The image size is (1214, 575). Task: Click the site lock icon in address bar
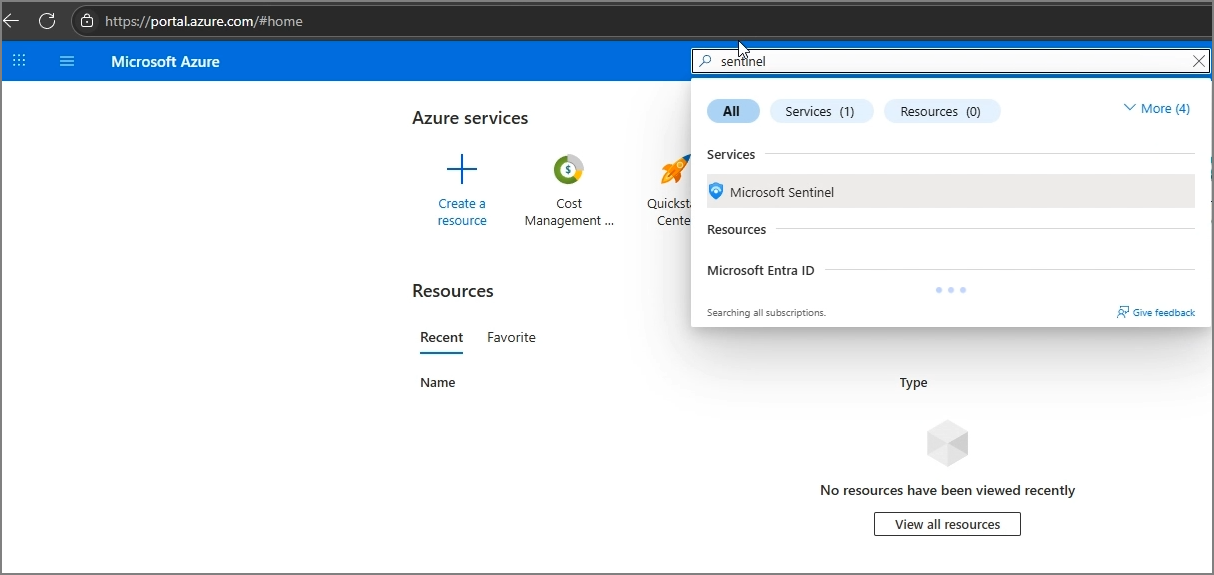87,20
